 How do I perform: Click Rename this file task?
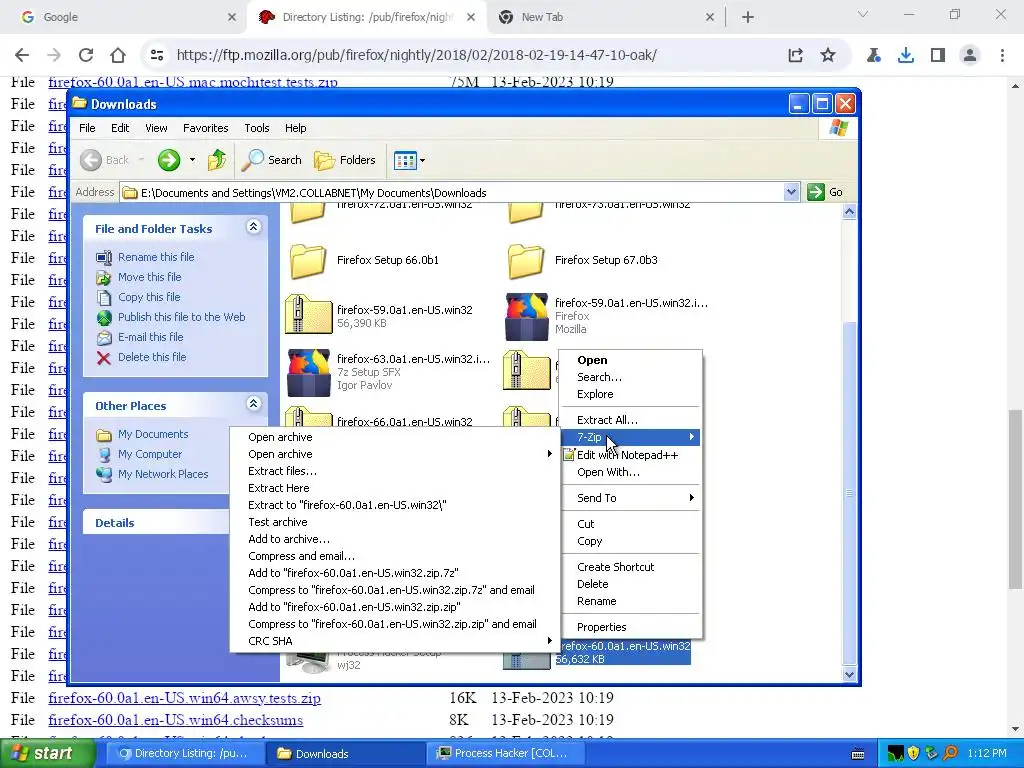(156, 257)
